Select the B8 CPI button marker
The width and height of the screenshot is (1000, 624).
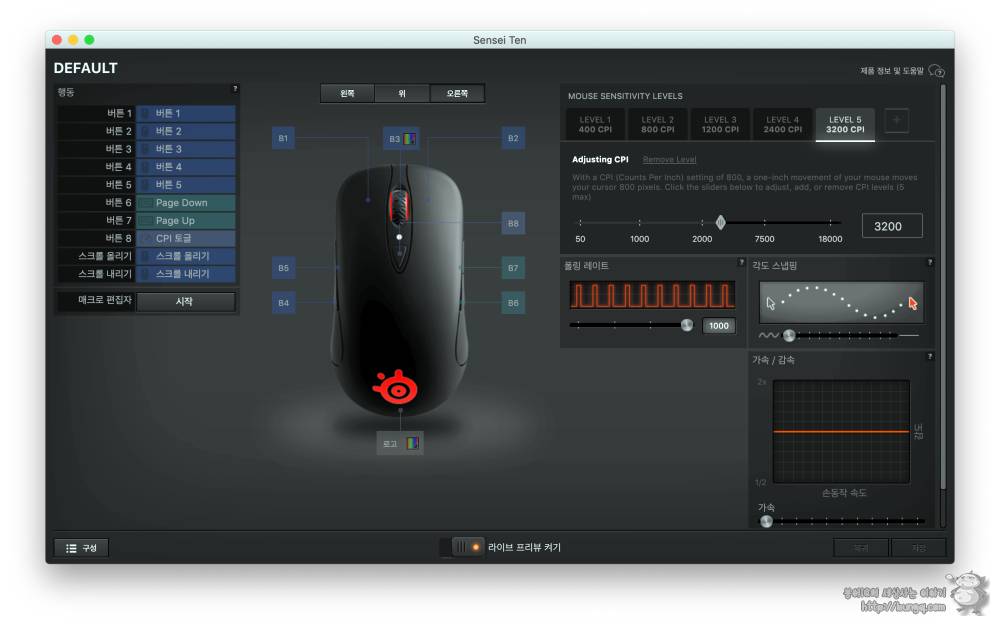(x=513, y=223)
